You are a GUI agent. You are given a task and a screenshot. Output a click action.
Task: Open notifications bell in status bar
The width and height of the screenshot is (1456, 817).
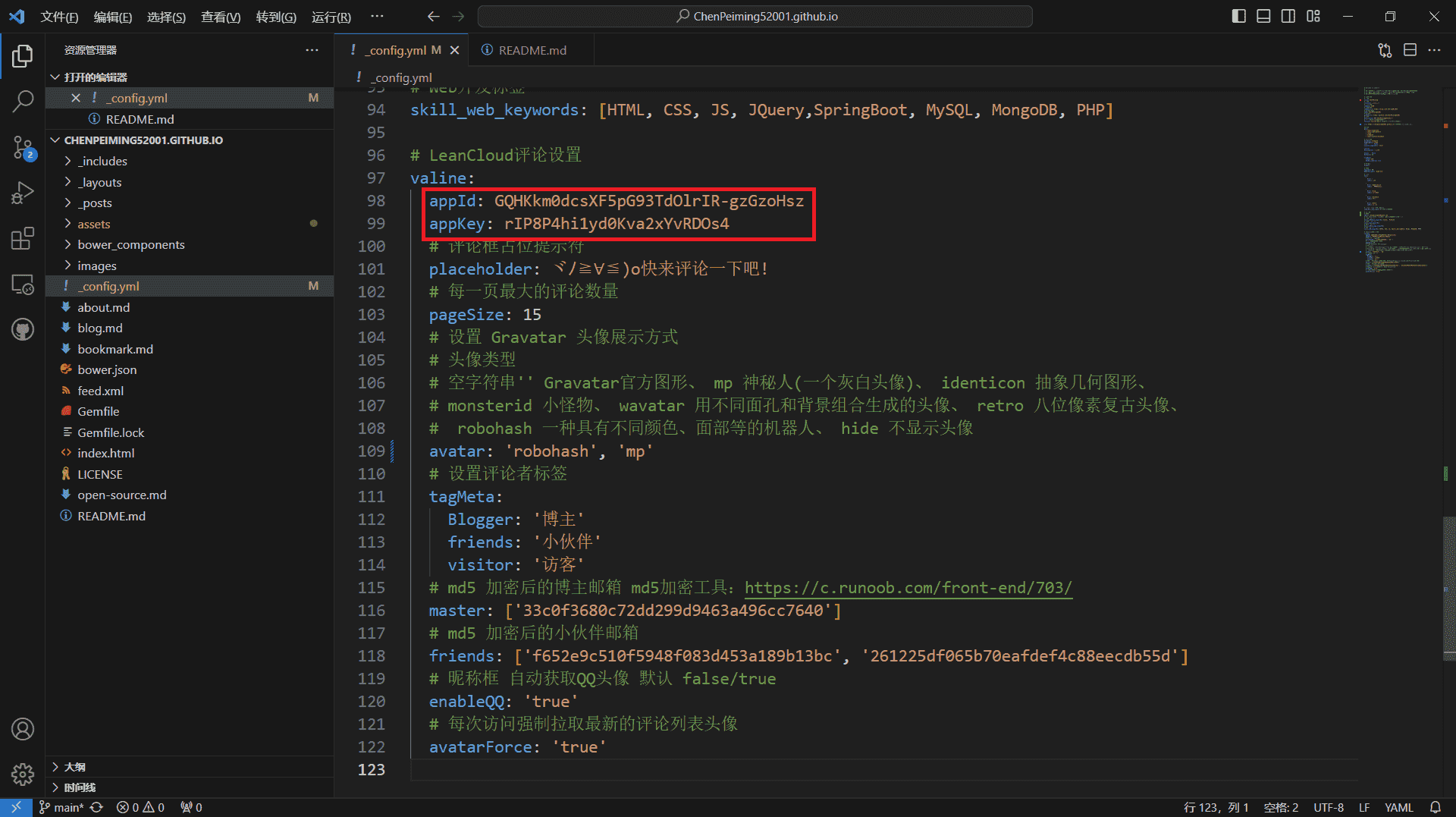coord(1436,807)
